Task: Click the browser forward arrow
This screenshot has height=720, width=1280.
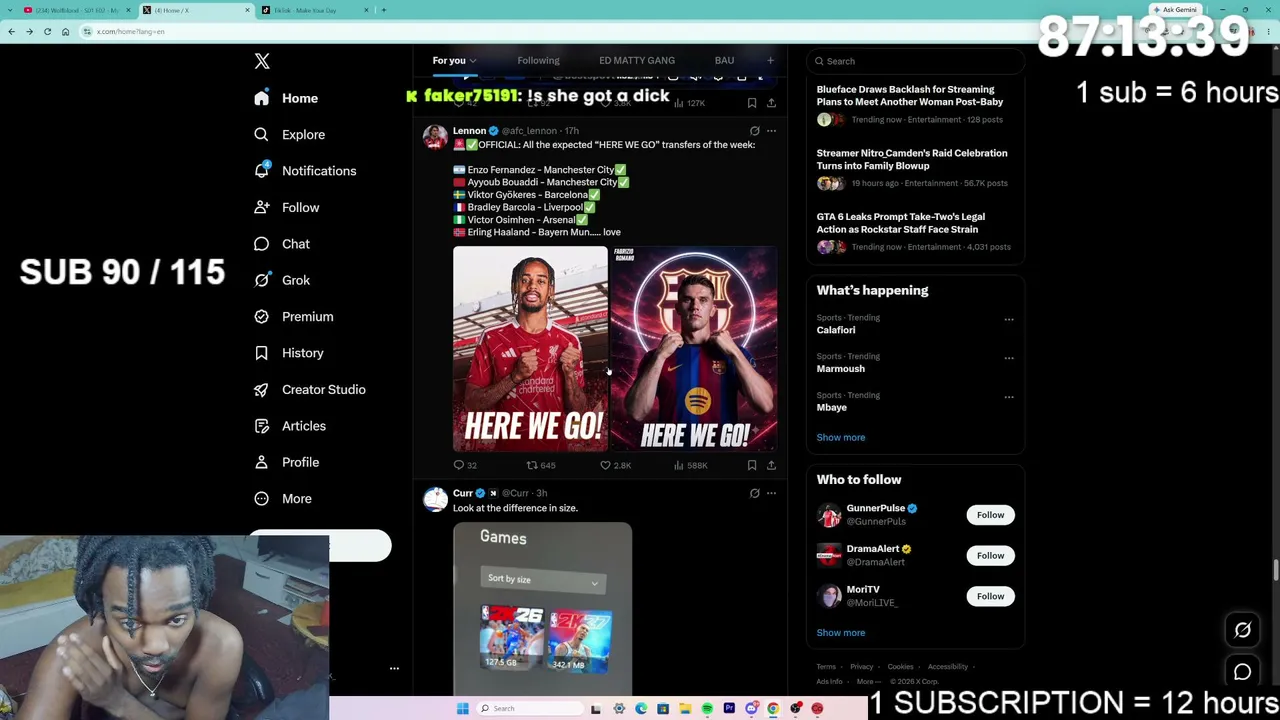Action: click(29, 31)
